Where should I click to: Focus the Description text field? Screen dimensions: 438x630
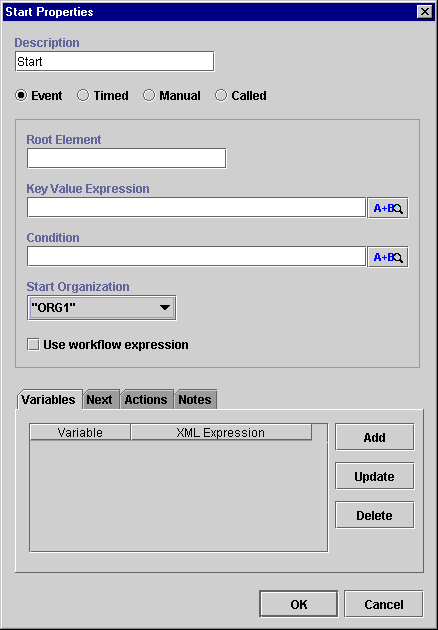[115, 61]
